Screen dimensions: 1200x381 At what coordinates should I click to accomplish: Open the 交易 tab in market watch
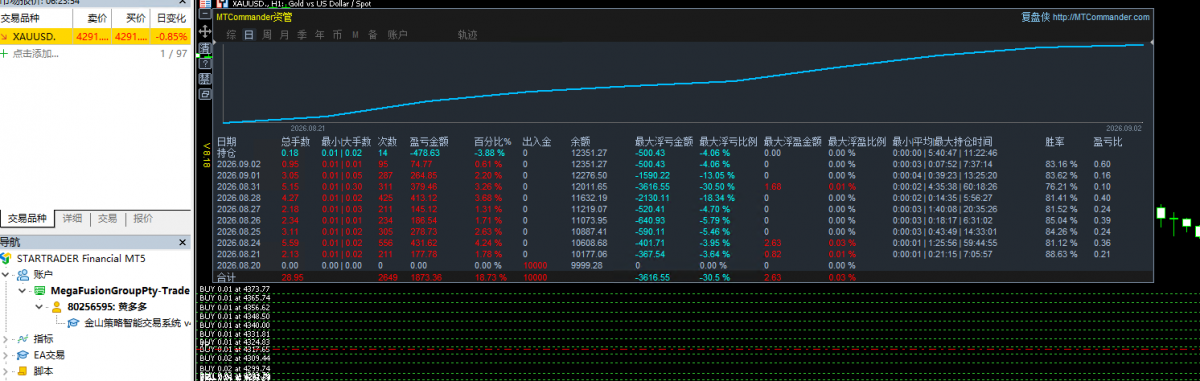pyautogui.click(x=107, y=218)
